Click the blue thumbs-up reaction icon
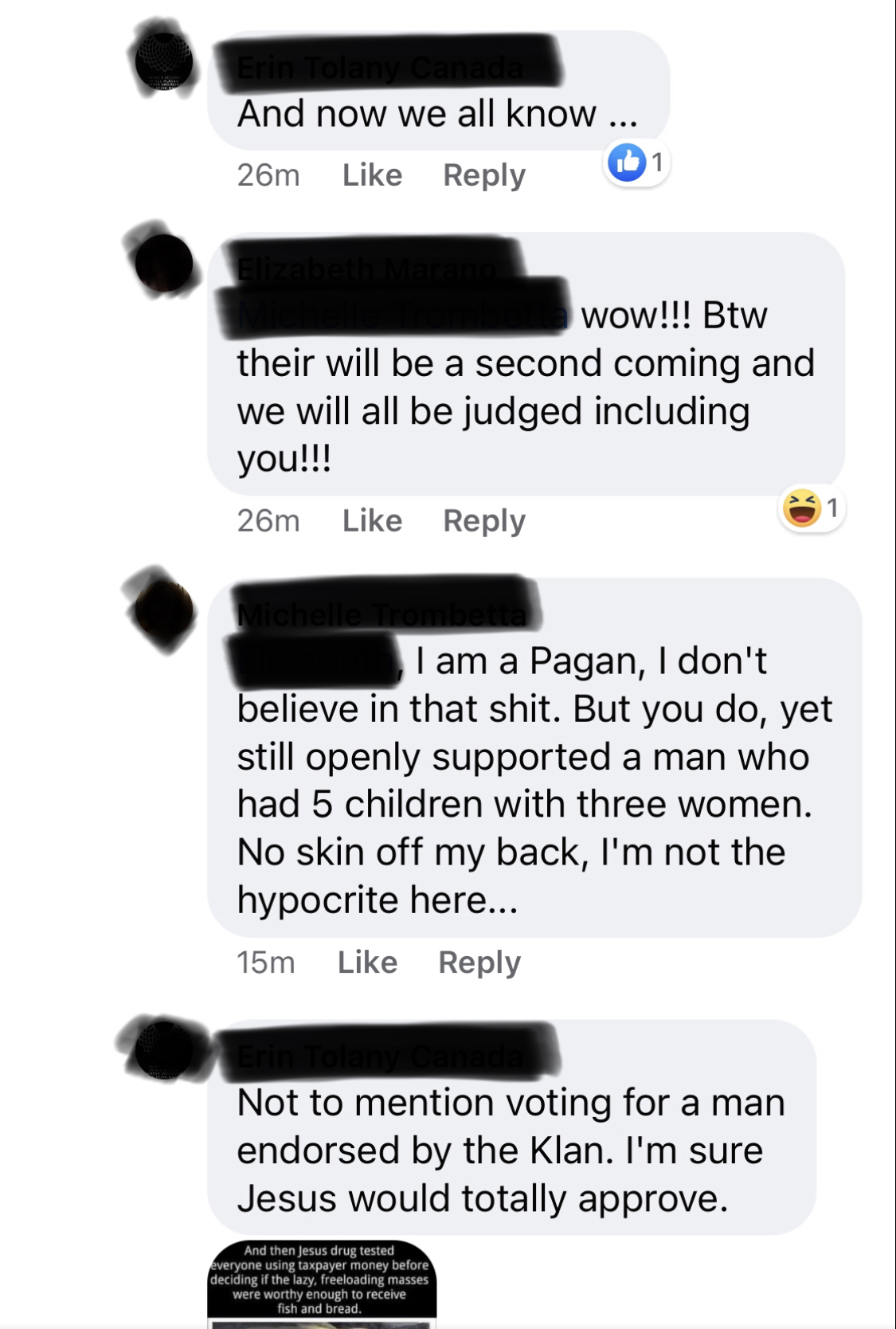This screenshot has height=1329, width=896. [x=627, y=163]
